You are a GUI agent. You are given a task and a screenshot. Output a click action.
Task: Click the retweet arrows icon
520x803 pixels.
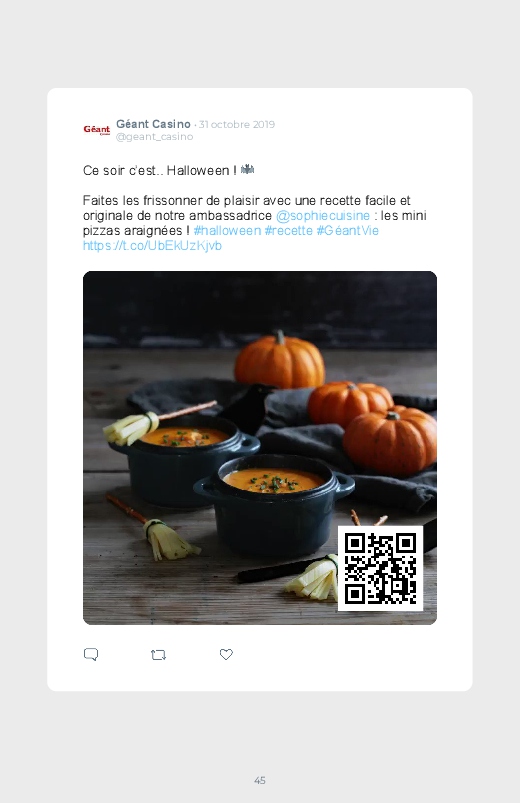(x=158, y=654)
